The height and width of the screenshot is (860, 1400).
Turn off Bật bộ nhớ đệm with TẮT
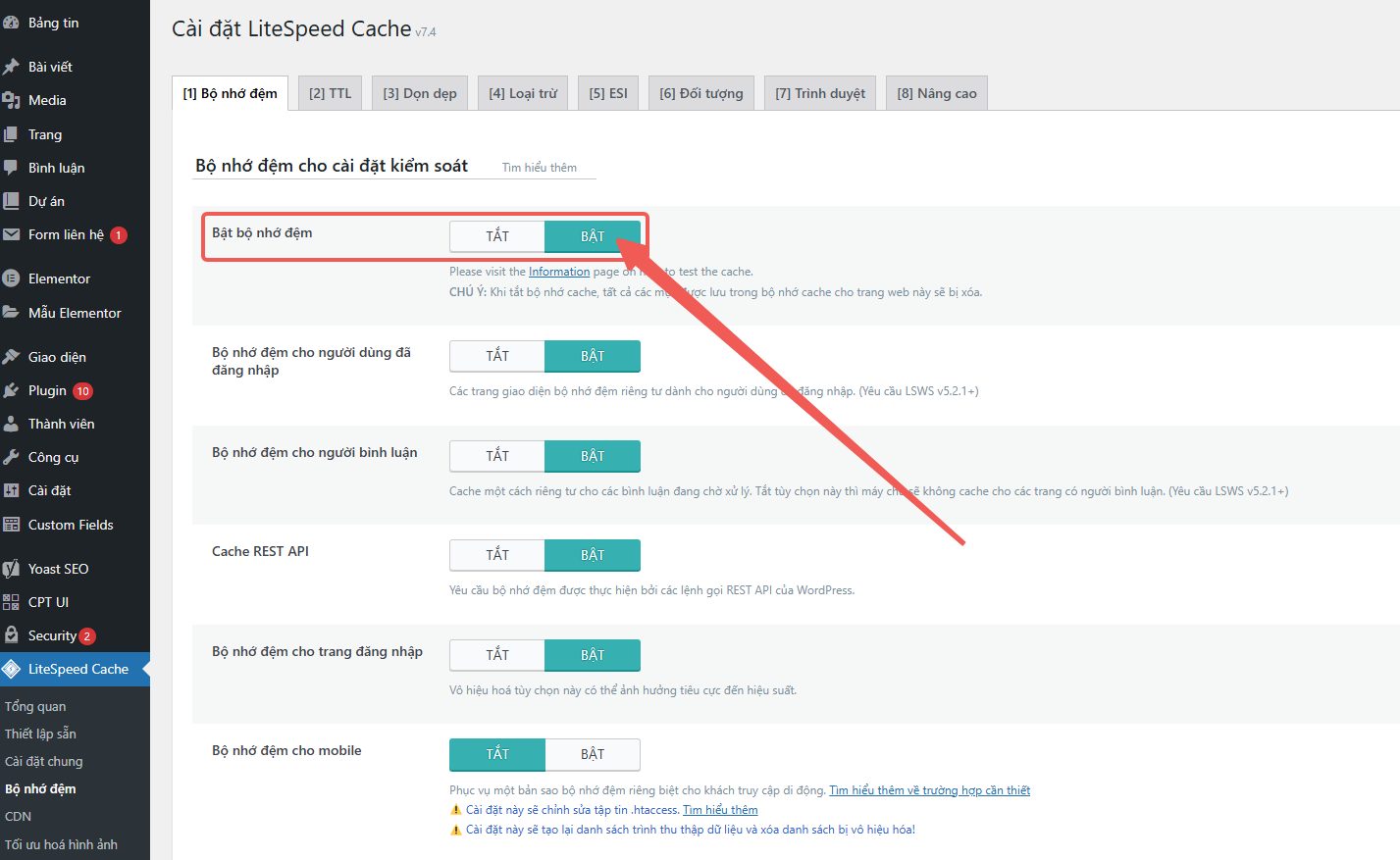coord(497,236)
